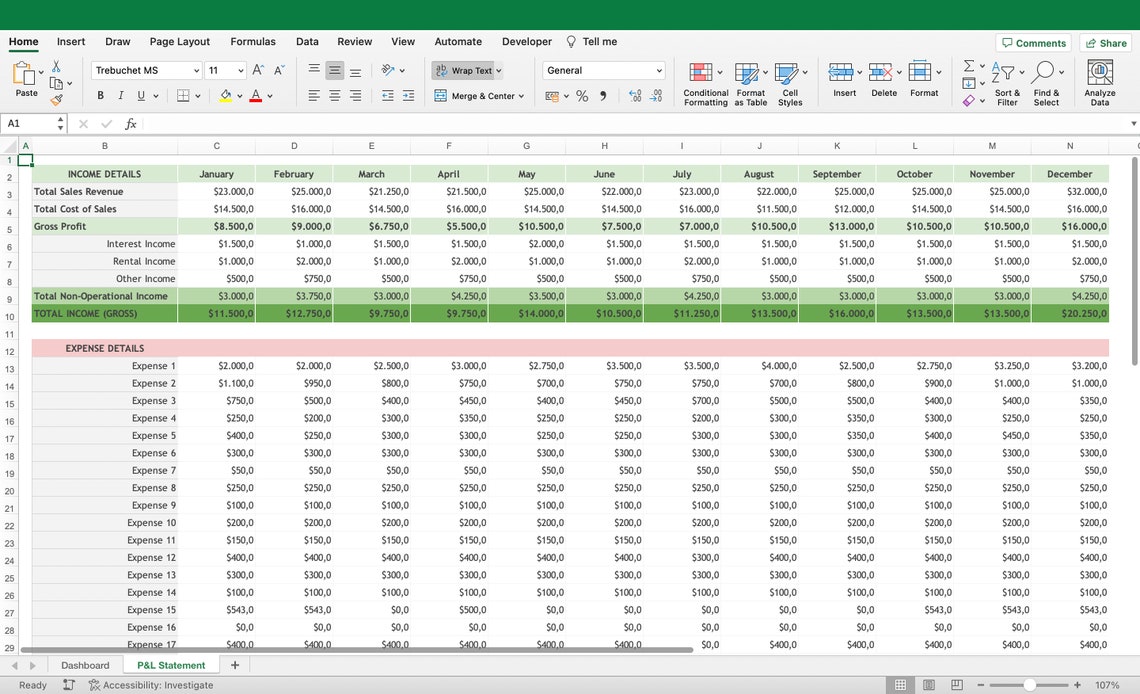Click the Format cells icon
Viewport: 1140px width, 694px height.
click(920, 72)
